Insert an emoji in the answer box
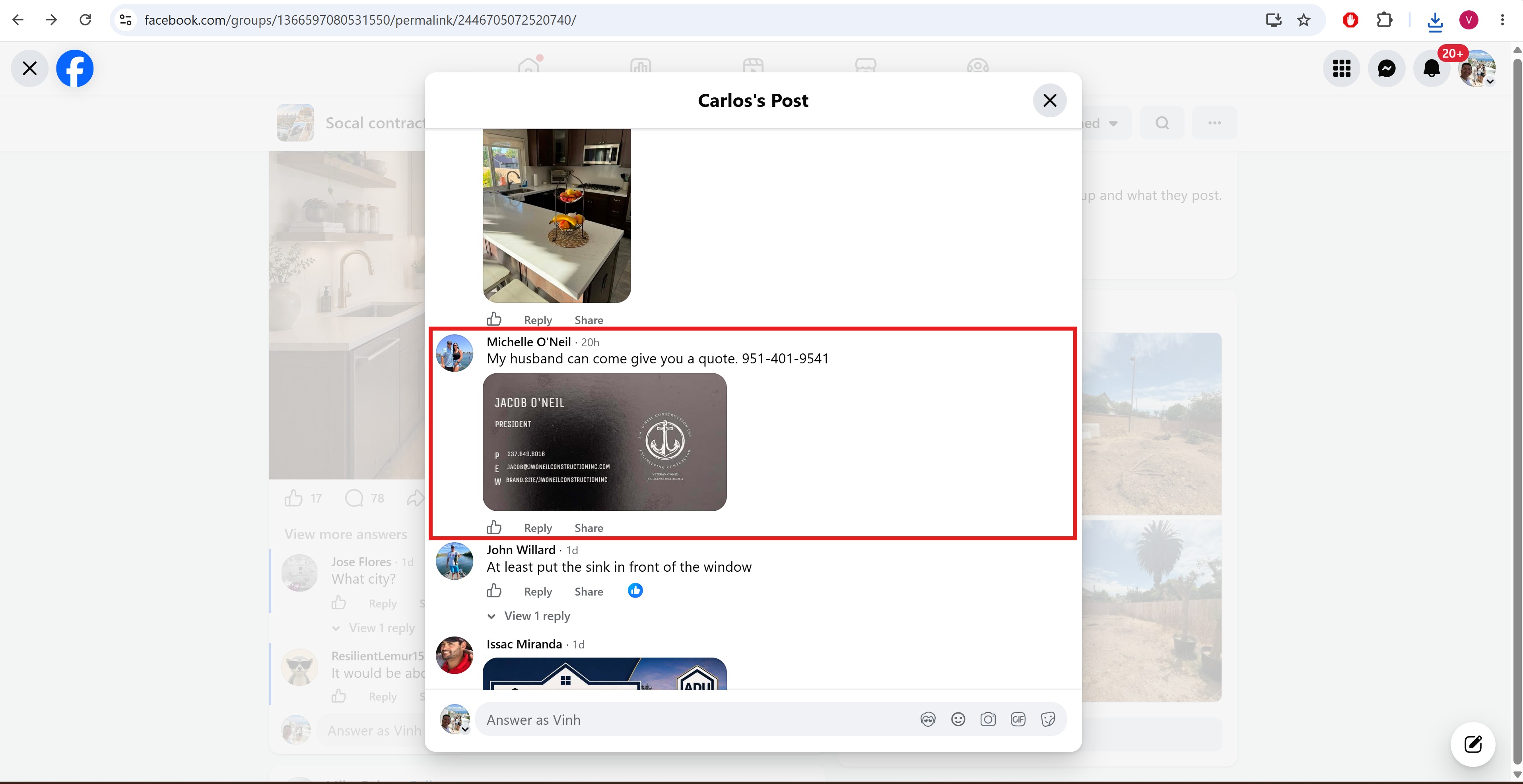Image resolution: width=1523 pixels, height=784 pixels. coord(958,720)
